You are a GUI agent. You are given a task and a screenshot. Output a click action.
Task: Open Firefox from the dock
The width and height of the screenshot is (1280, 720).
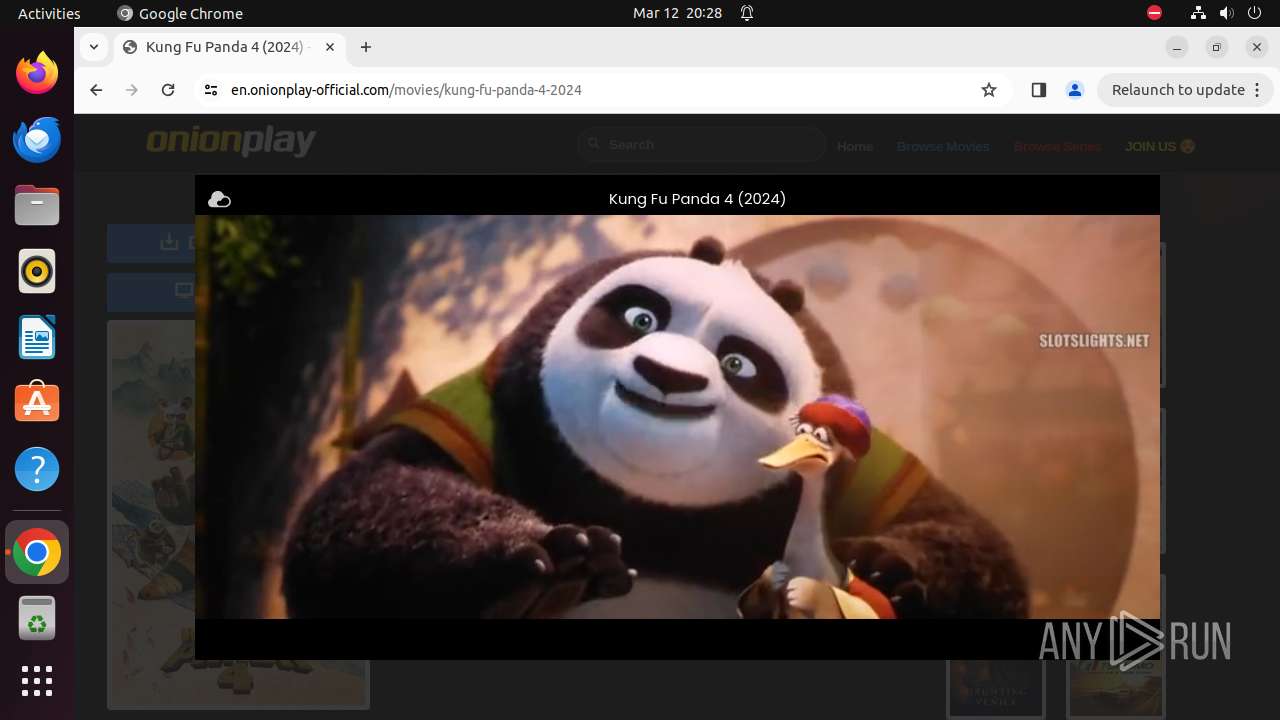[x=37, y=73]
